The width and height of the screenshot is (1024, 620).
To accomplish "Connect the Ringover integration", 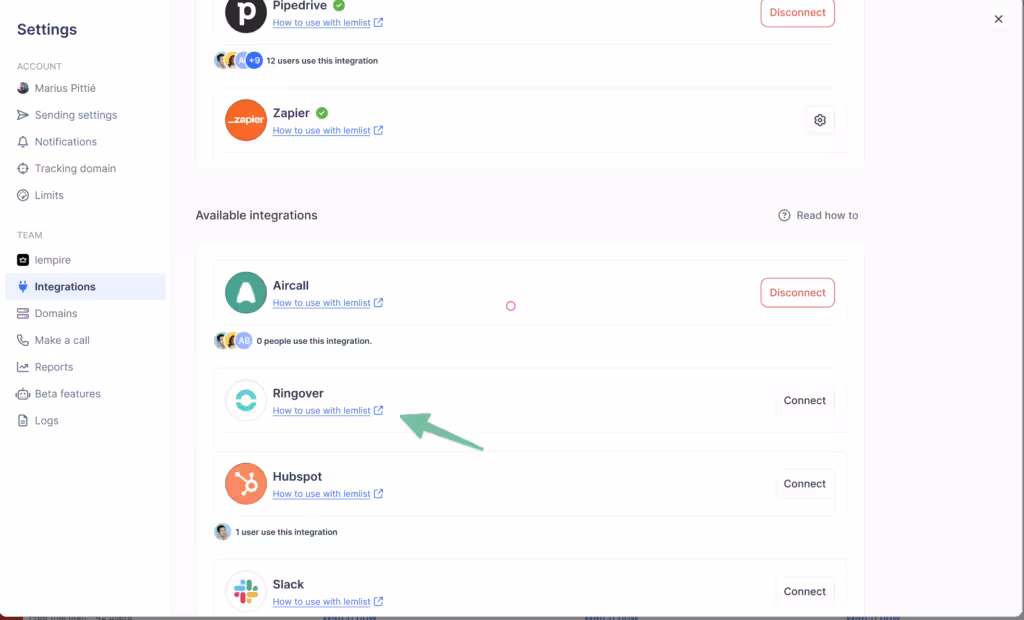I will click(x=804, y=401).
